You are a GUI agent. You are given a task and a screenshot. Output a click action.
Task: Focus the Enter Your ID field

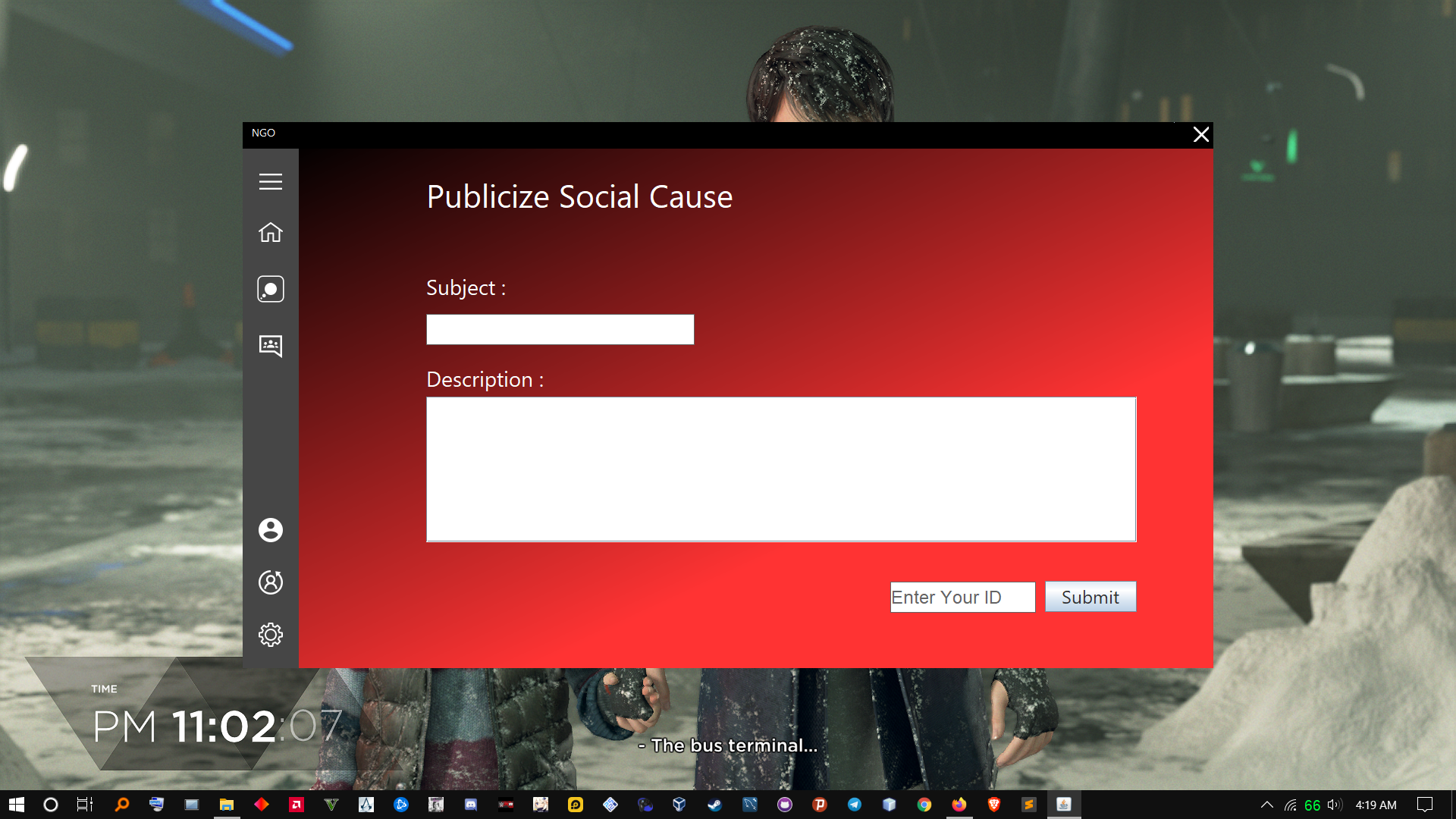tap(962, 598)
